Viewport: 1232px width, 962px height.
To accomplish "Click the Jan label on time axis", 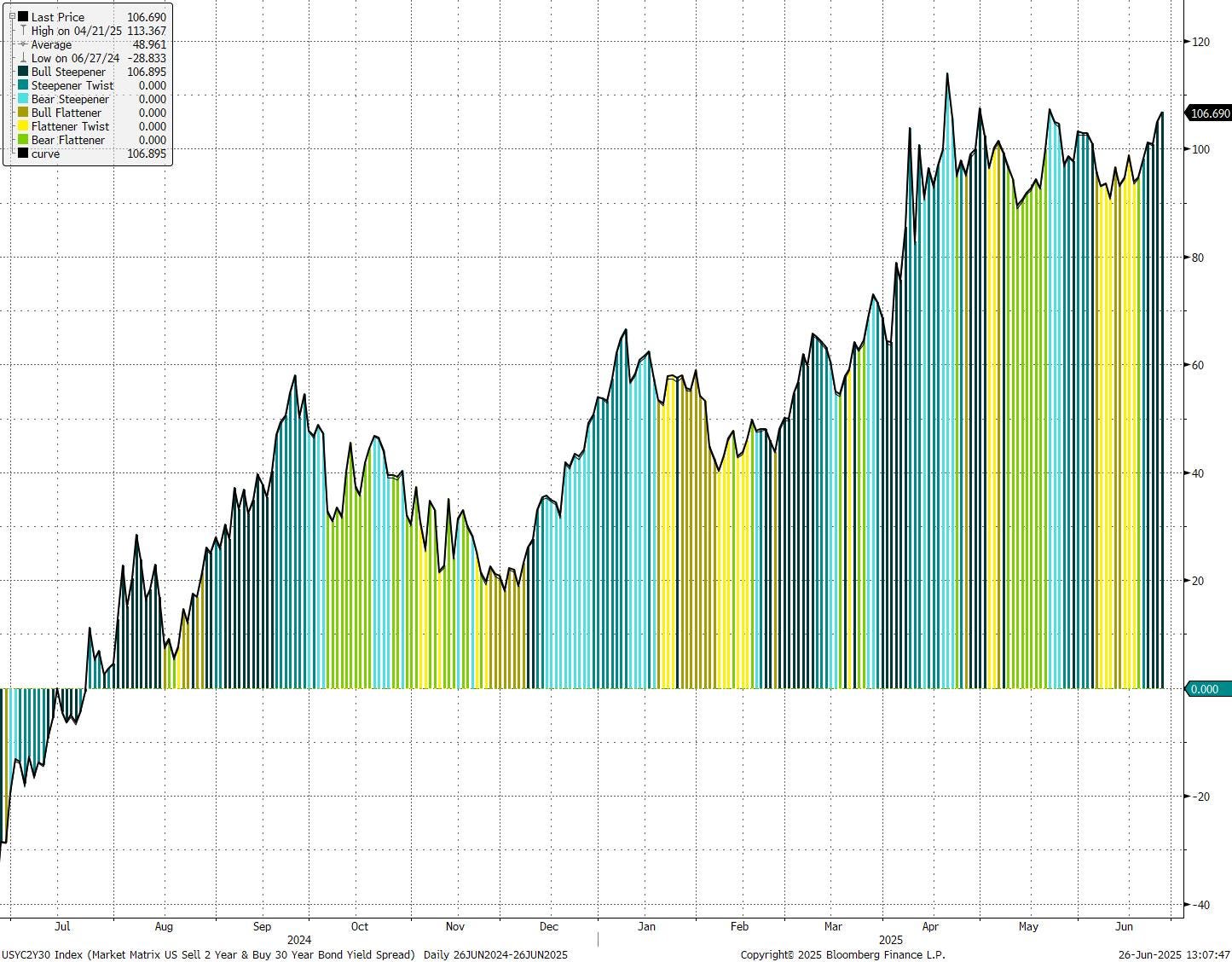I will [646, 926].
